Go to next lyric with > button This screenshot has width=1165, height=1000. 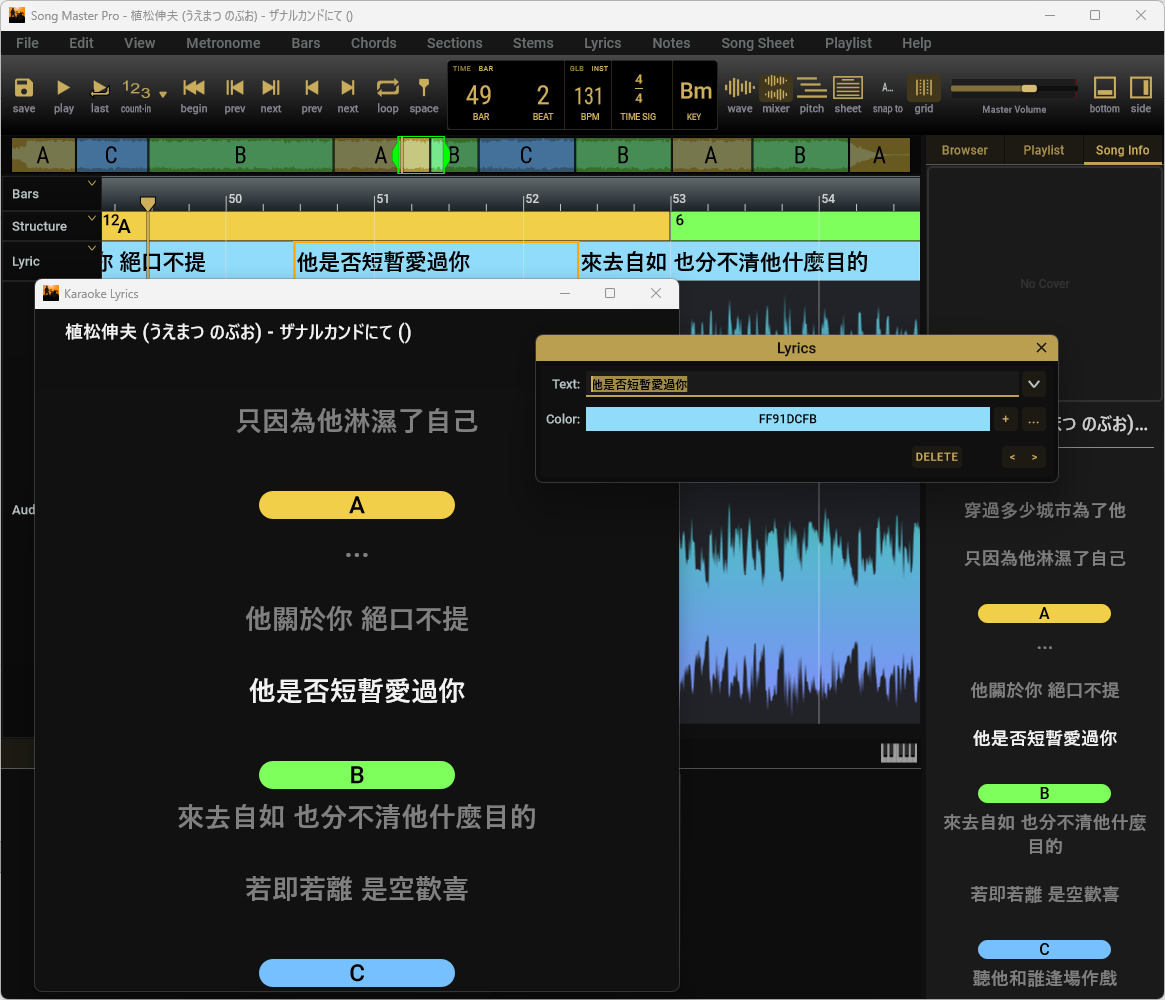pyautogui.click(x=1034, y=457)
